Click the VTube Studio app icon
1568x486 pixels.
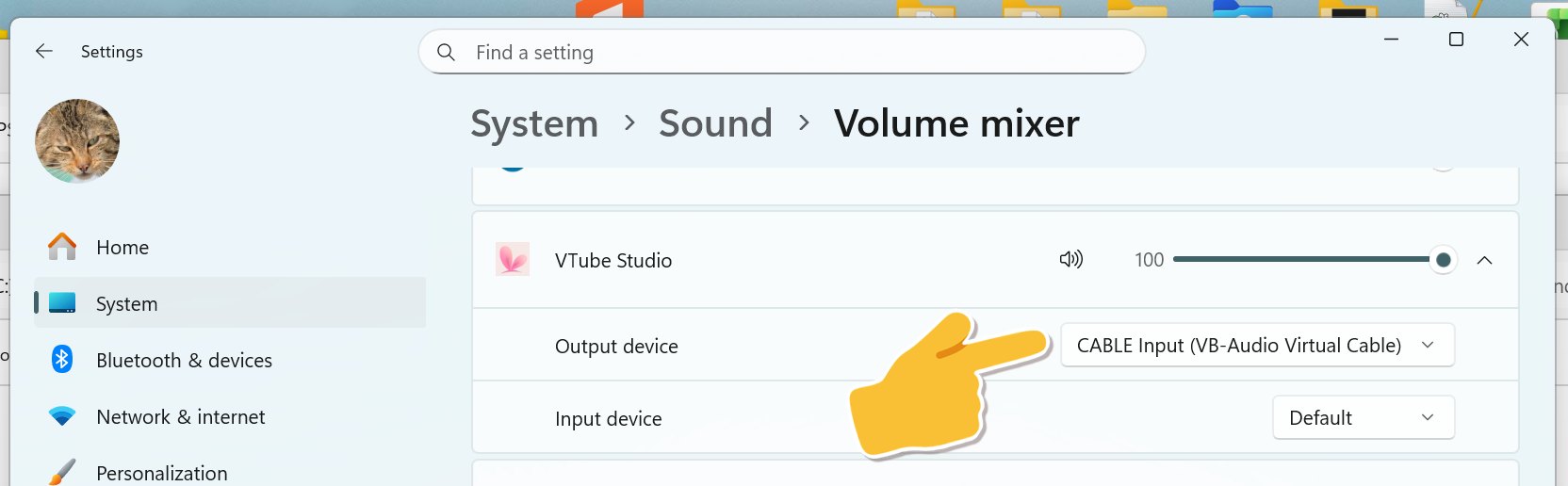[x=513, y=260]
